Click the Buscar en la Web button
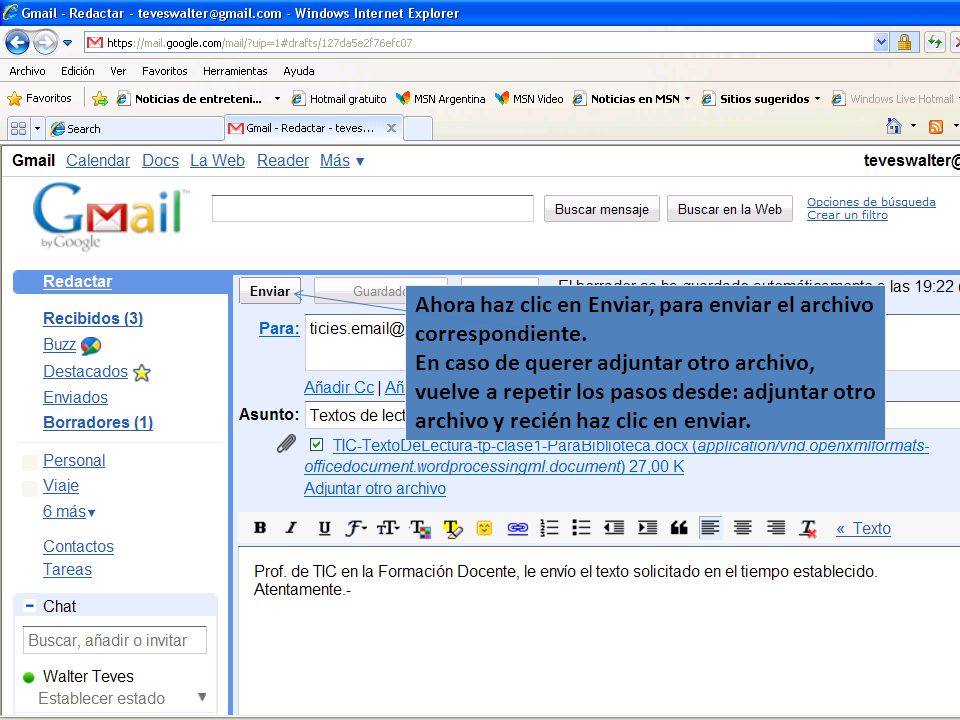This screenshot has width=960, height=720. click(730, 209)
